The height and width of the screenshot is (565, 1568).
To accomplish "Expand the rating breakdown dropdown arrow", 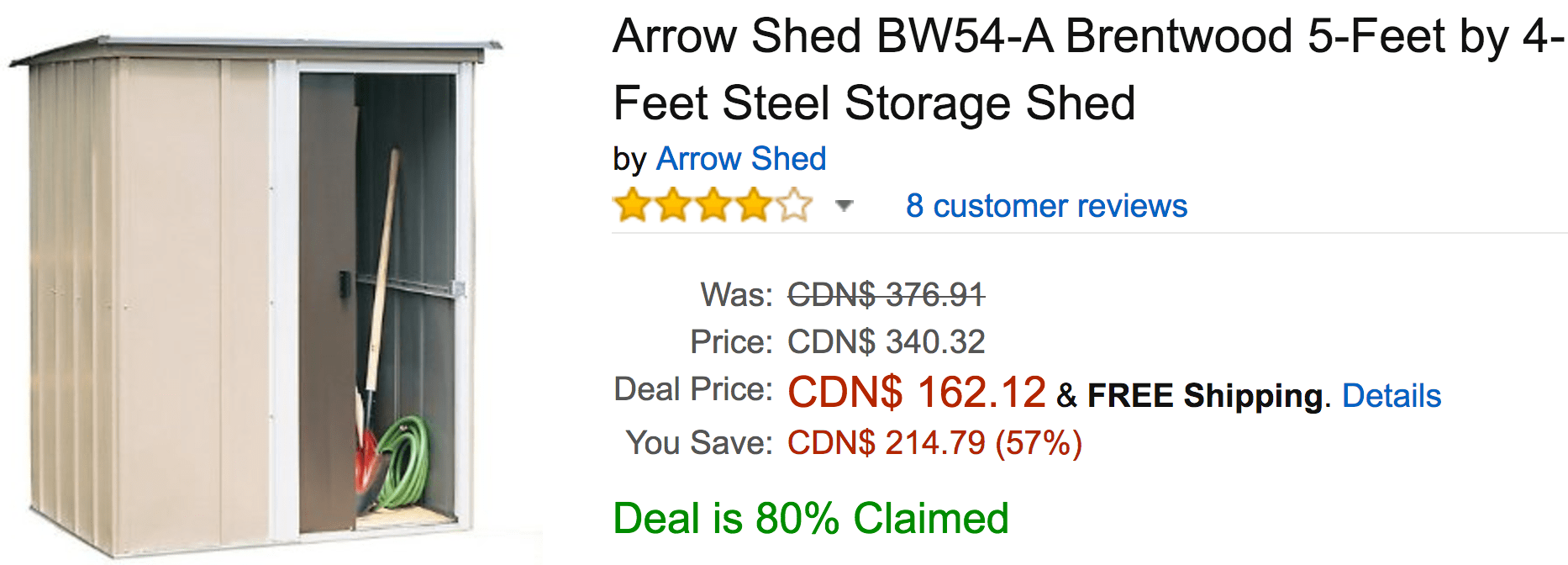I will [x=845, y=206].
